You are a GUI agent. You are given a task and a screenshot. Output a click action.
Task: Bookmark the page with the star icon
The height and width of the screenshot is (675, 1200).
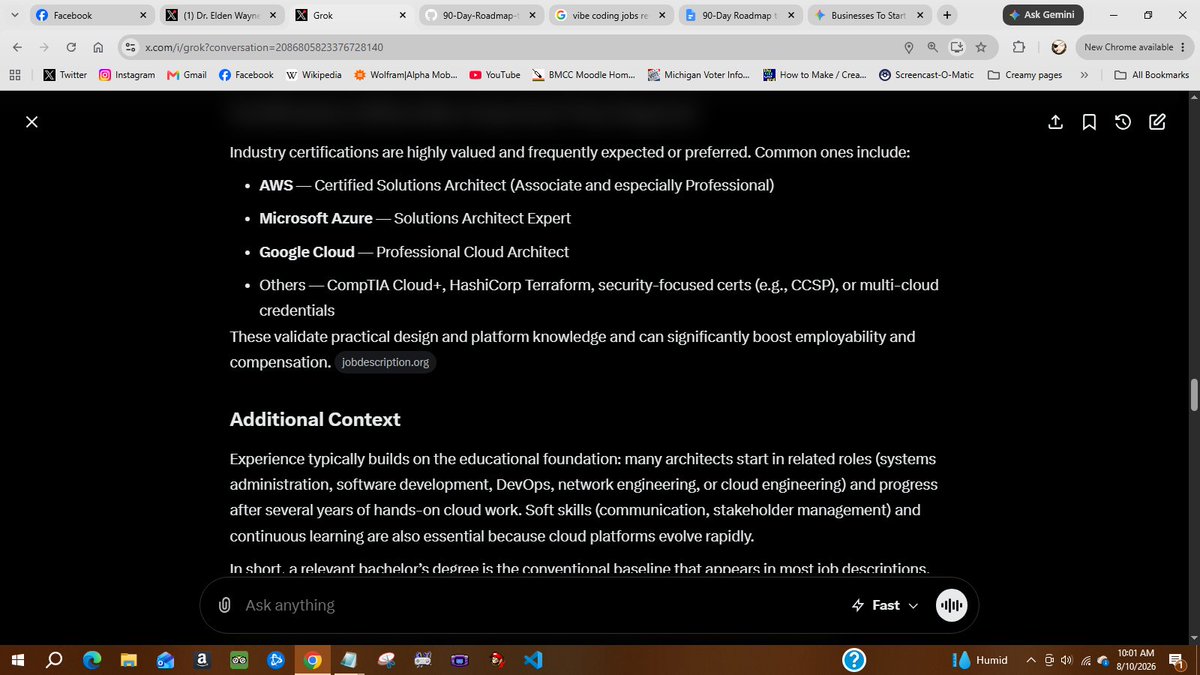[981, 47]
